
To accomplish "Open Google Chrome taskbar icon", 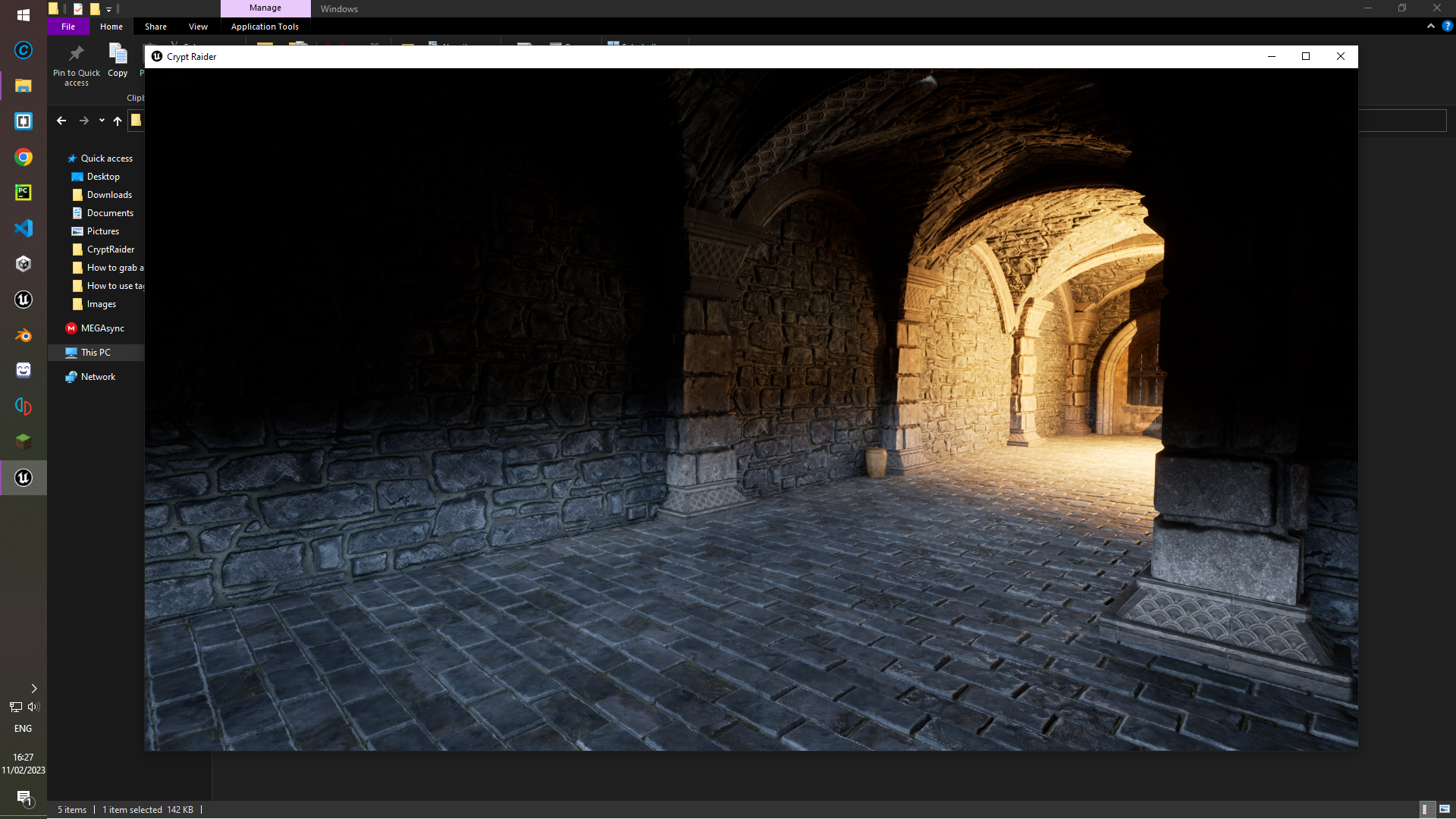I will pyautogui.click(x=24, y=157).
